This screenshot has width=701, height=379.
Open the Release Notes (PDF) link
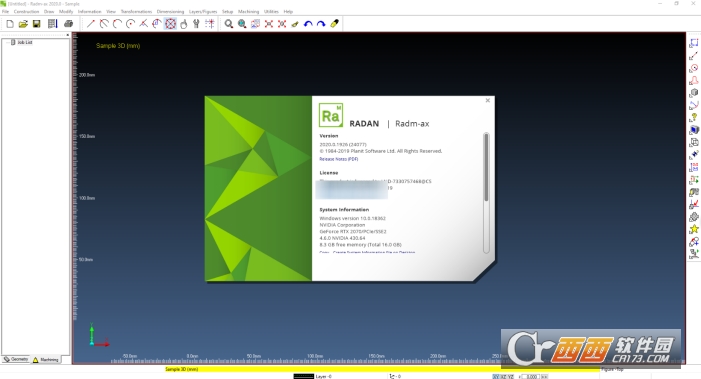(338, 159)
